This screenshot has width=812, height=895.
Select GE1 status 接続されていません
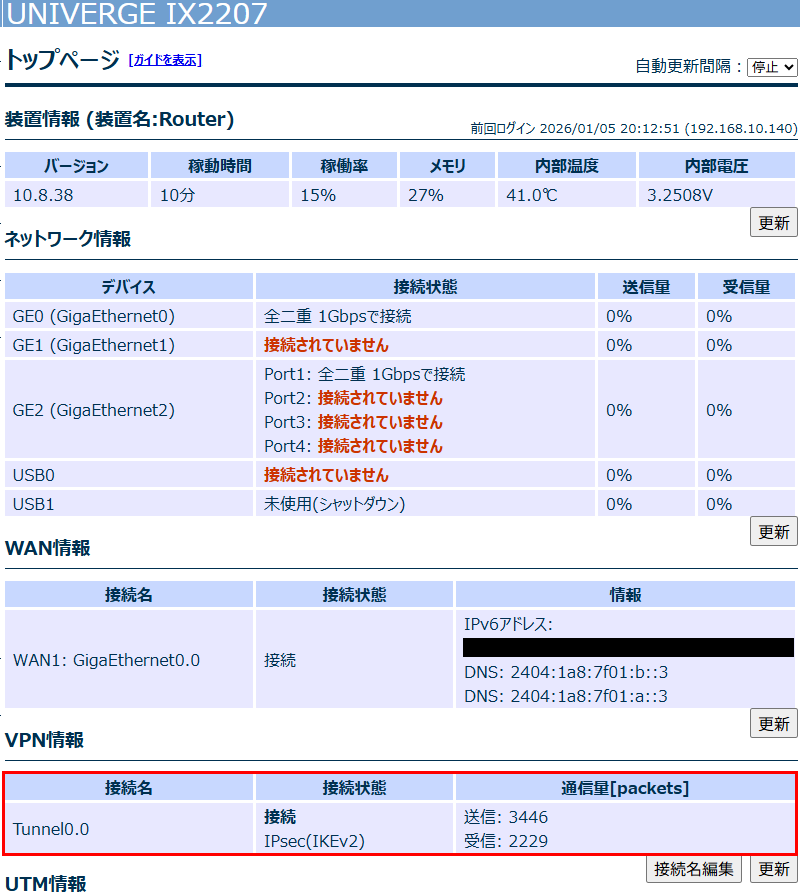click(326, 345)
